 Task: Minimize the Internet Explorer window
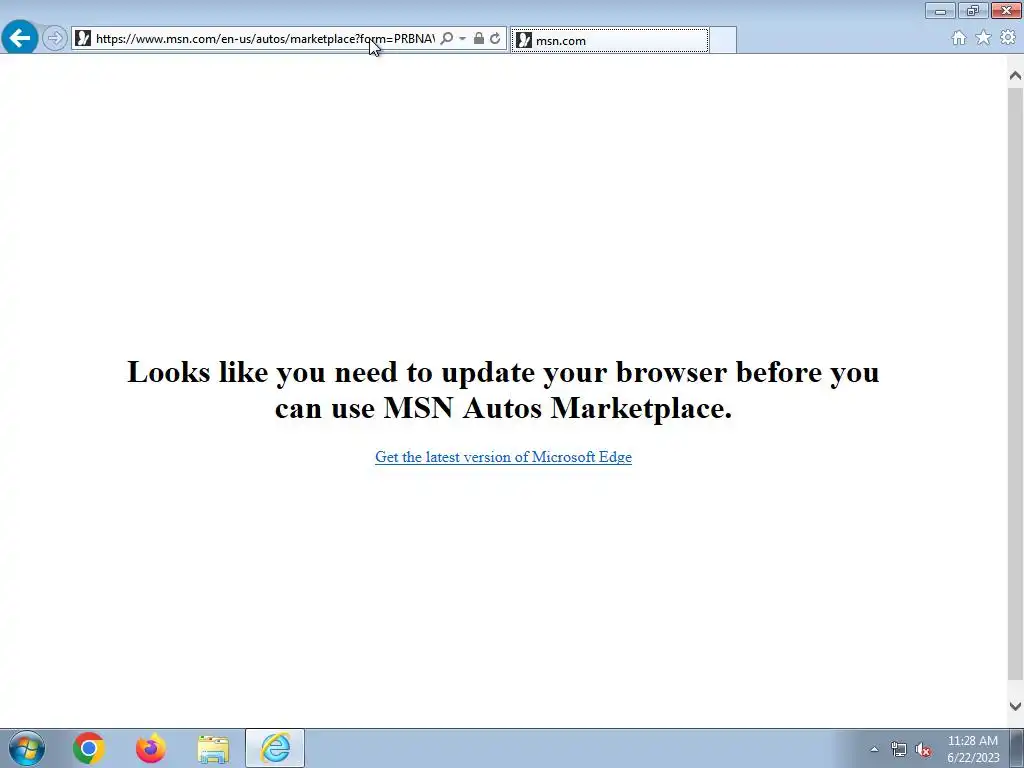tap(940, 10)
